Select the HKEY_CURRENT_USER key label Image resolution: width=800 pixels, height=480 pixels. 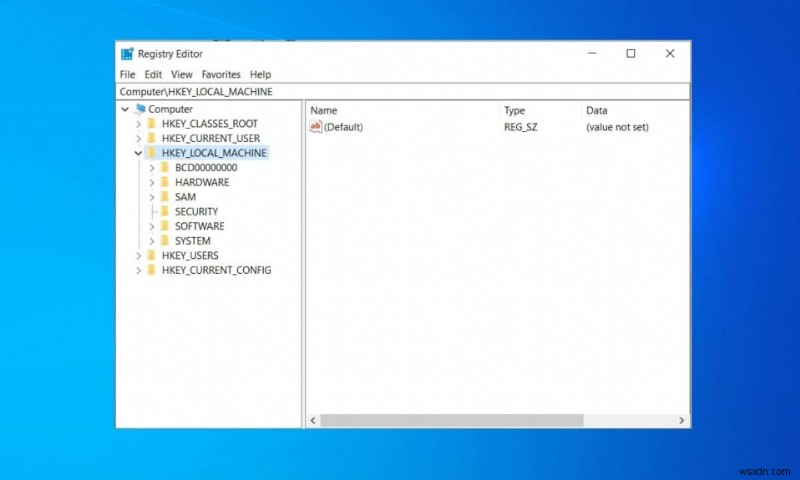[x=211, y=138]
